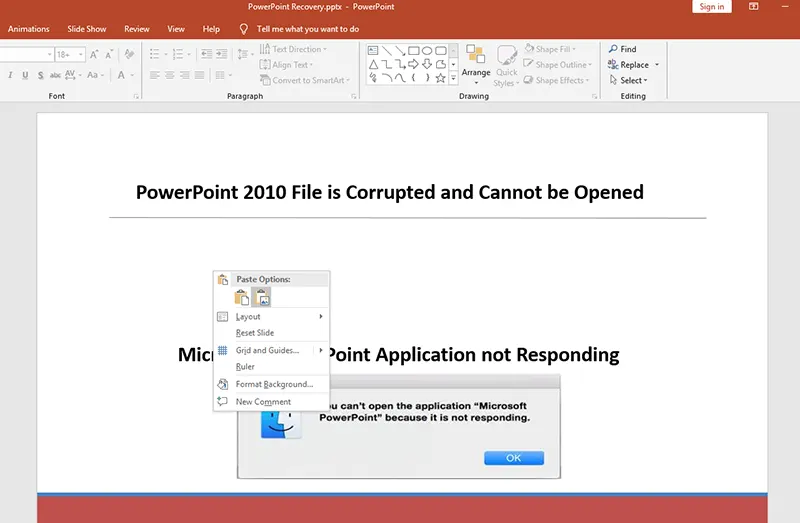Click the font color A icon
Viewport: 800px width, 523px height.
pyautogui.click(x=121, y=76)
